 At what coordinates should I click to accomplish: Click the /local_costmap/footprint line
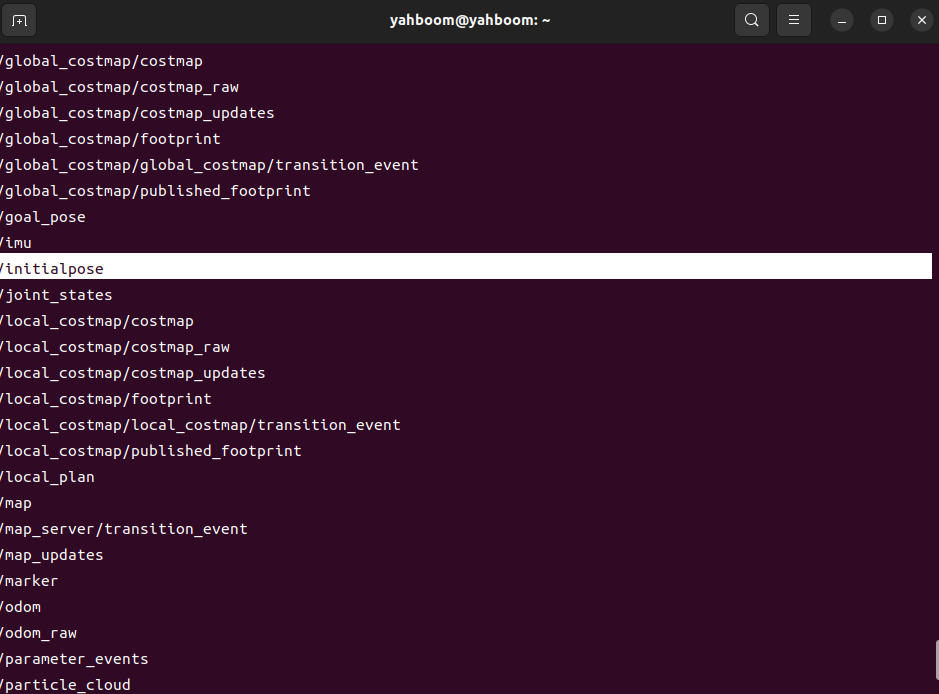click(106, 399)
